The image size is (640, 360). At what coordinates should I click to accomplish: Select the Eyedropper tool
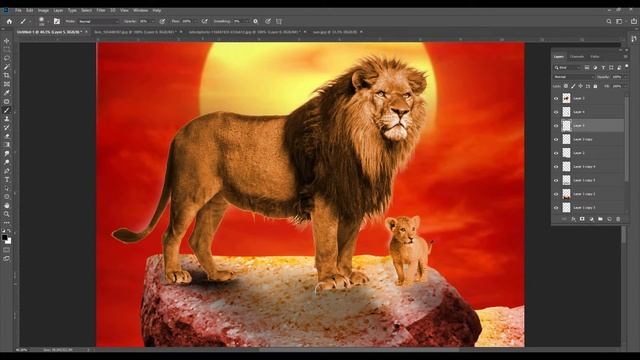(7, 93)
